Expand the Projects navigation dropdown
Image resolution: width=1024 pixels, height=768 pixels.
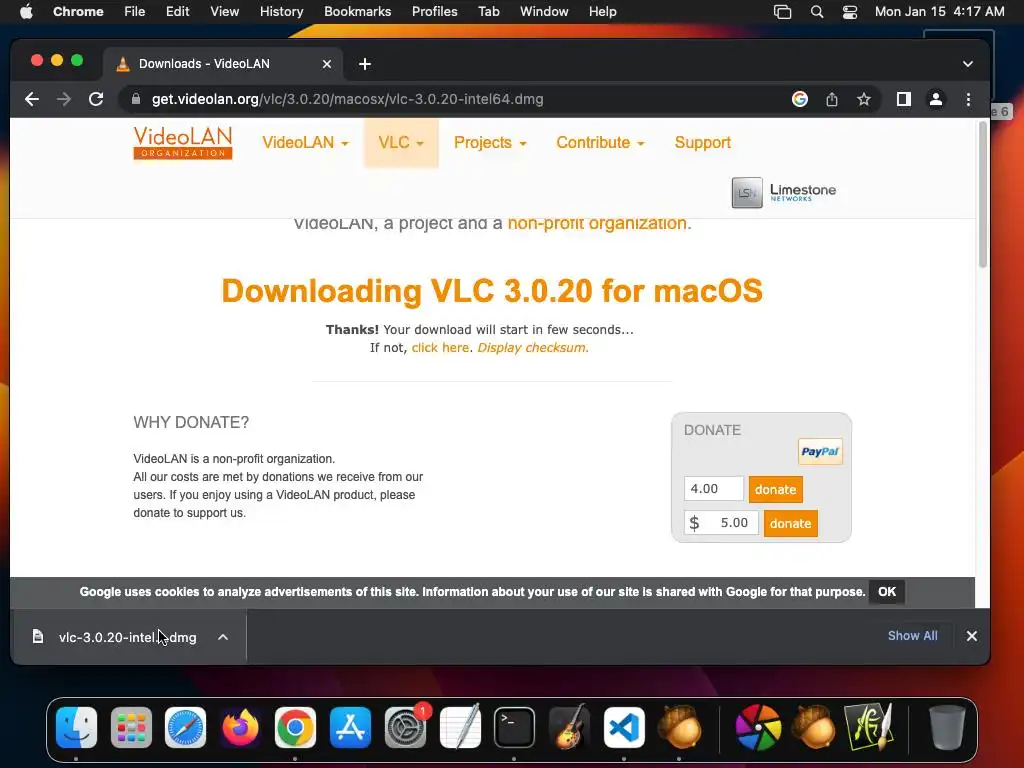[490, 142]
